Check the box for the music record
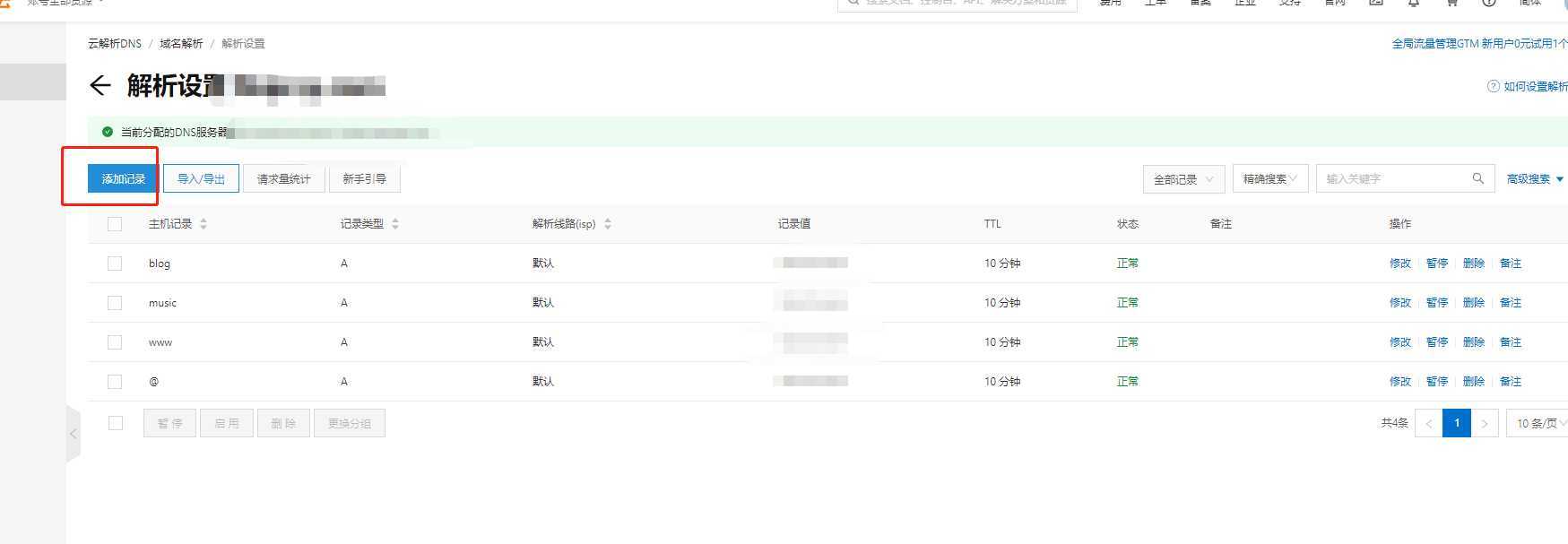Screen dimensions: 1568x544 [x=115, y=303]
